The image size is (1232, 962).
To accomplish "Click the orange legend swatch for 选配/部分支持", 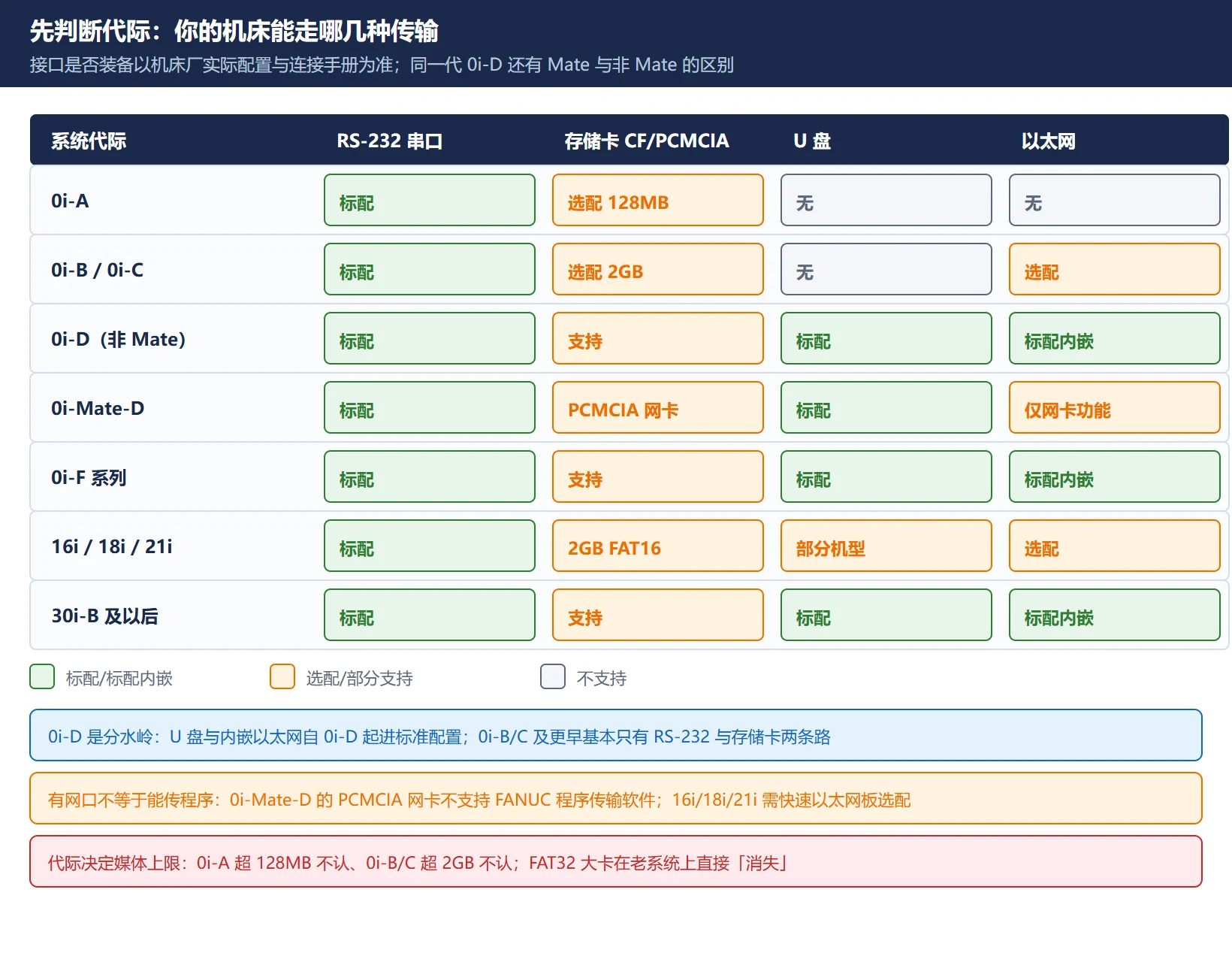I will click(x=282, y=676).
